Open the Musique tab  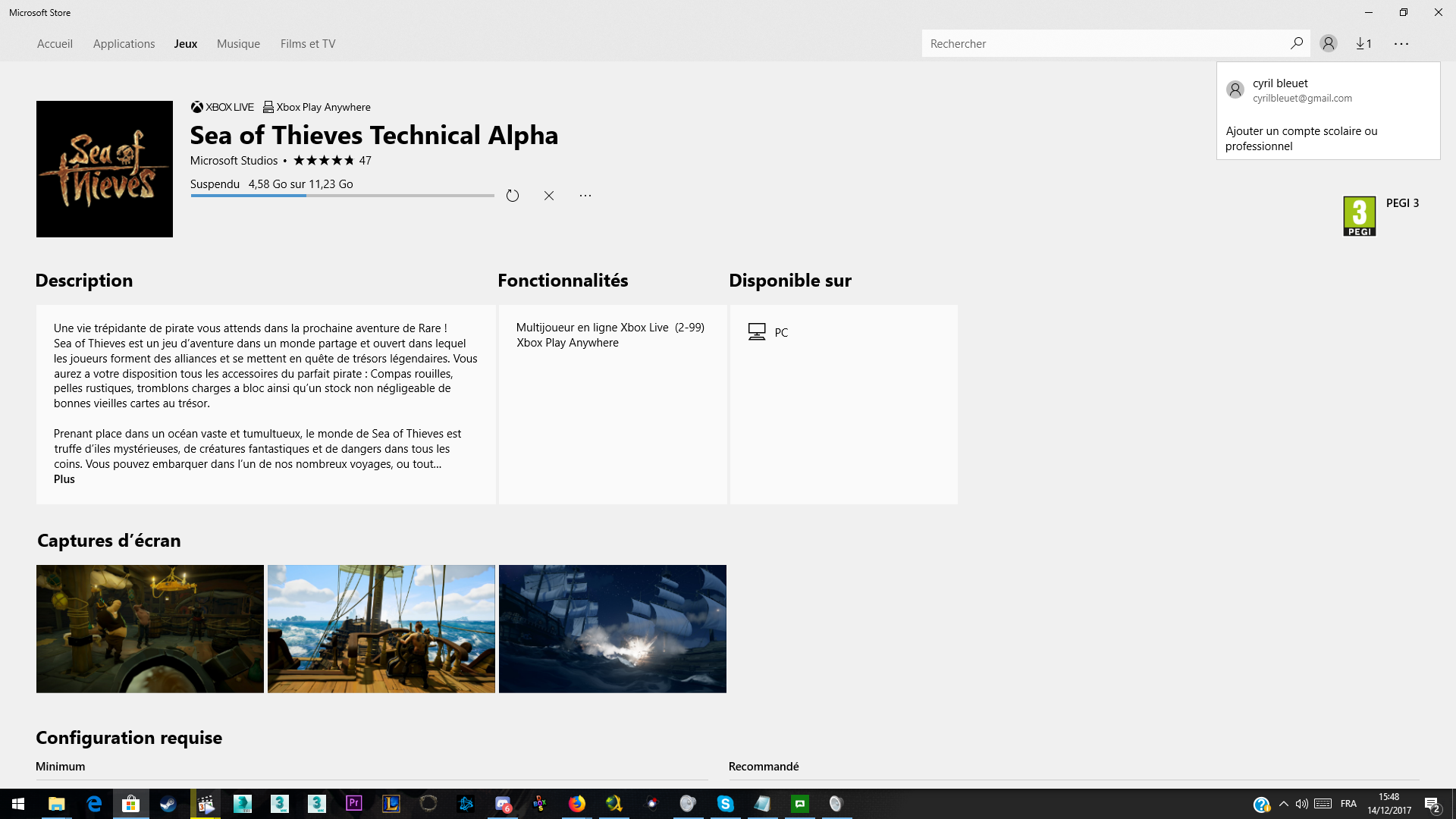coord(238,43)
